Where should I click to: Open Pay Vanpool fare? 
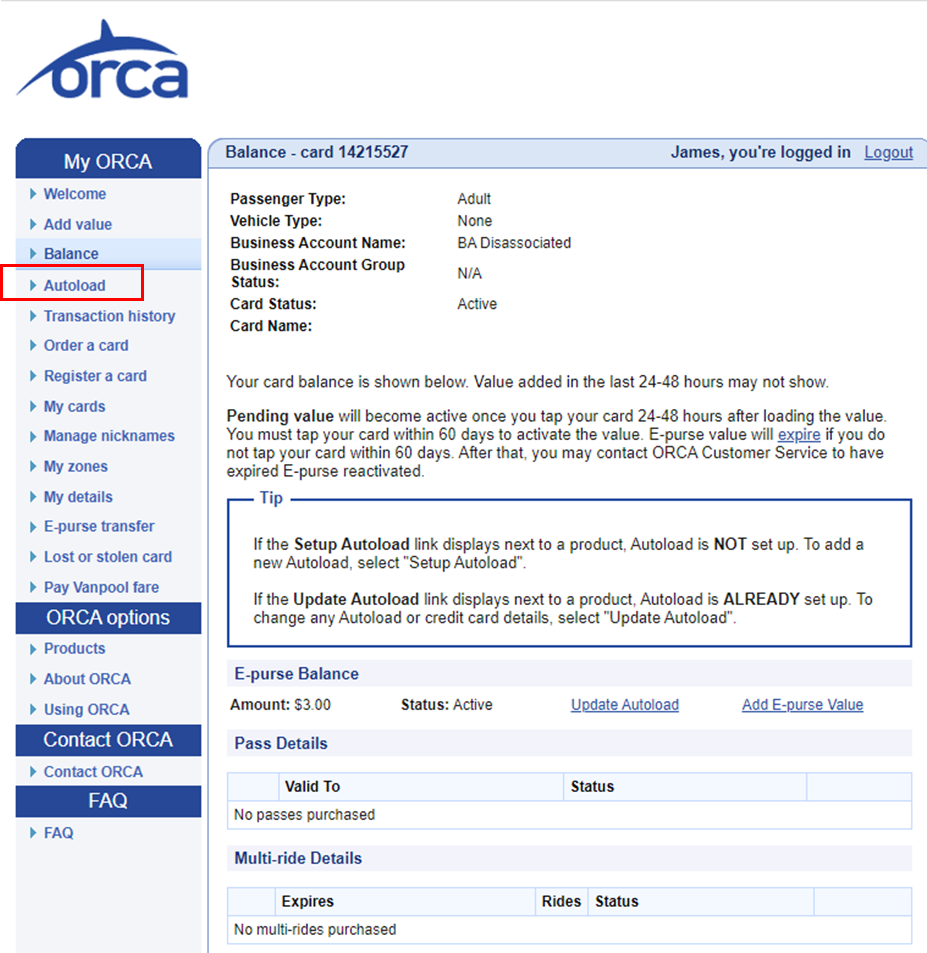pos(102,587)
